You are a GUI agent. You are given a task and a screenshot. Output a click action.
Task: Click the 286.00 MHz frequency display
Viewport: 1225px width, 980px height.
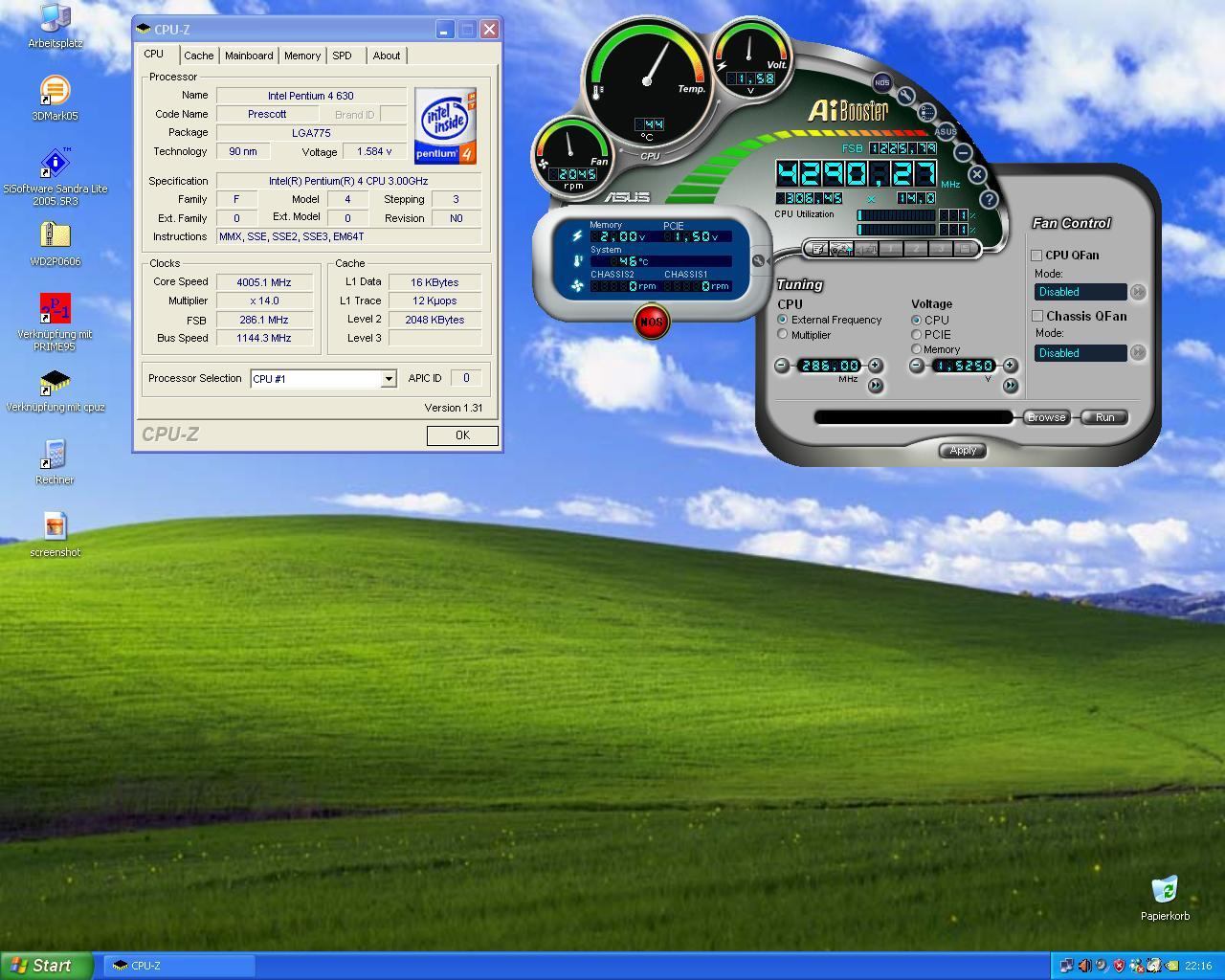[829, 366]
